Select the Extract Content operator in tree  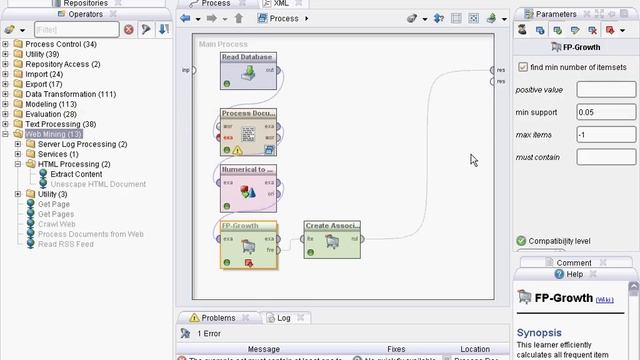[x=76, y=174]
